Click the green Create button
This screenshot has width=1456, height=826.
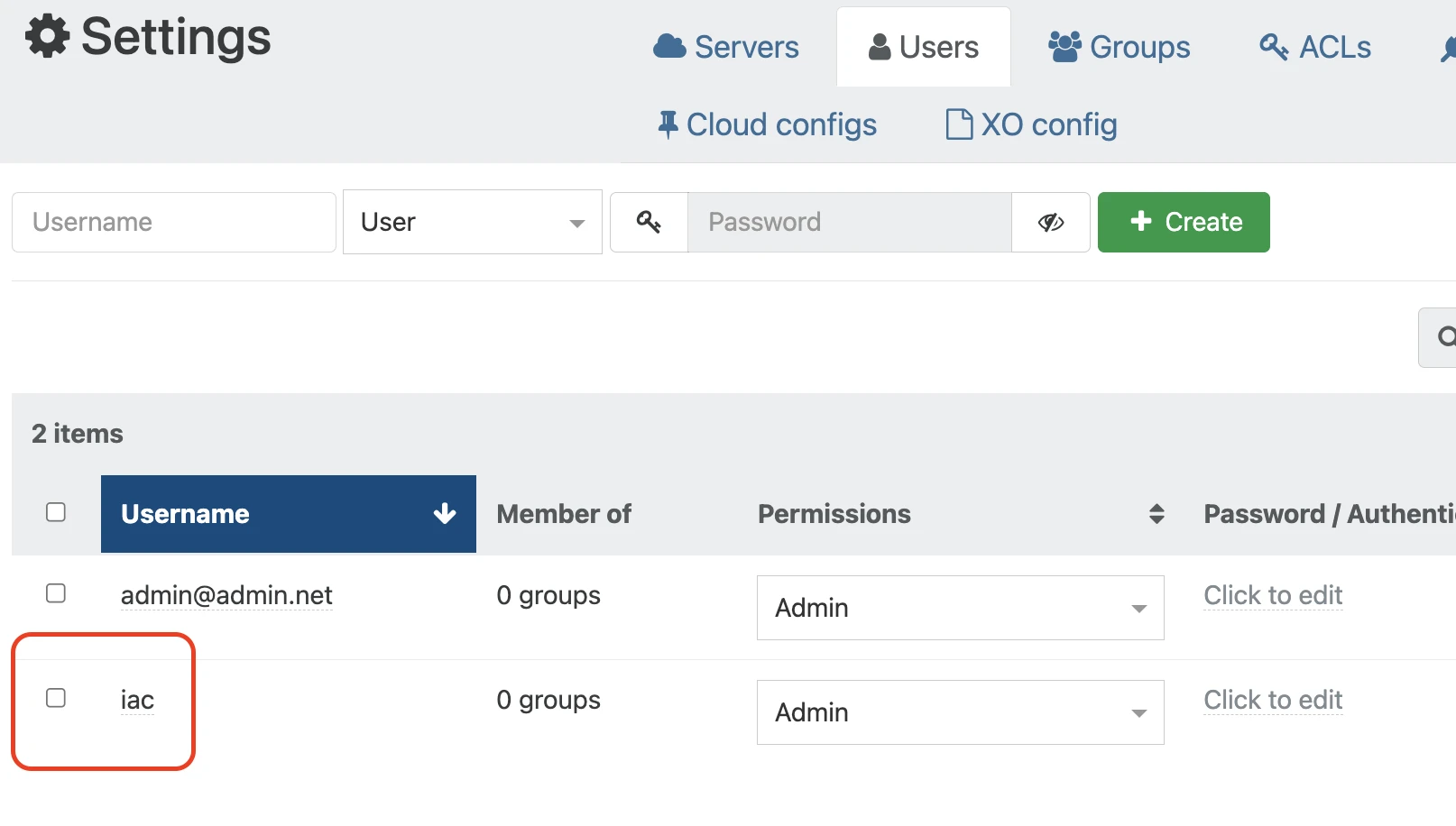(1184, 222)
